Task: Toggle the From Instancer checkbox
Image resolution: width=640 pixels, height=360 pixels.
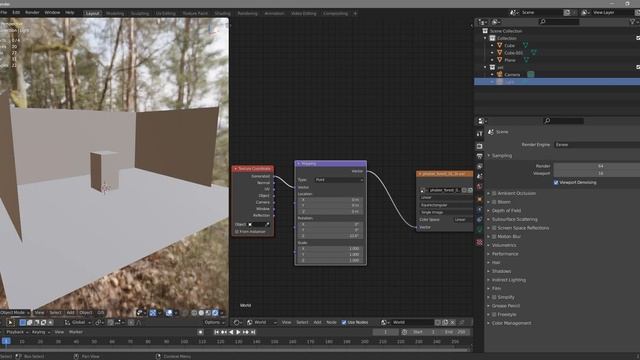Action: (237, 231)
